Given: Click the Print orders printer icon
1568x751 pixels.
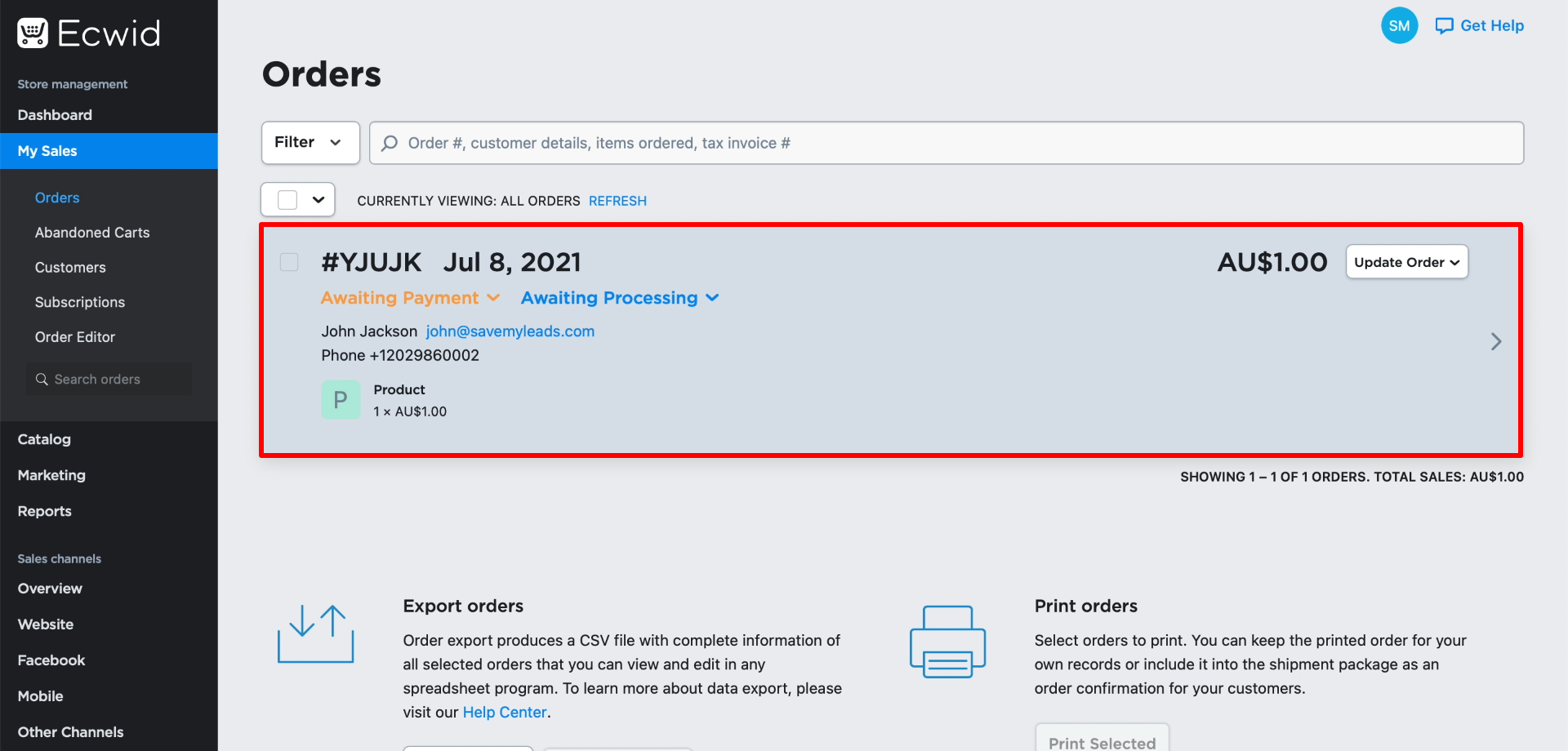Looking at the screenshot, I should pyautogui.click(x=947, y=642).
